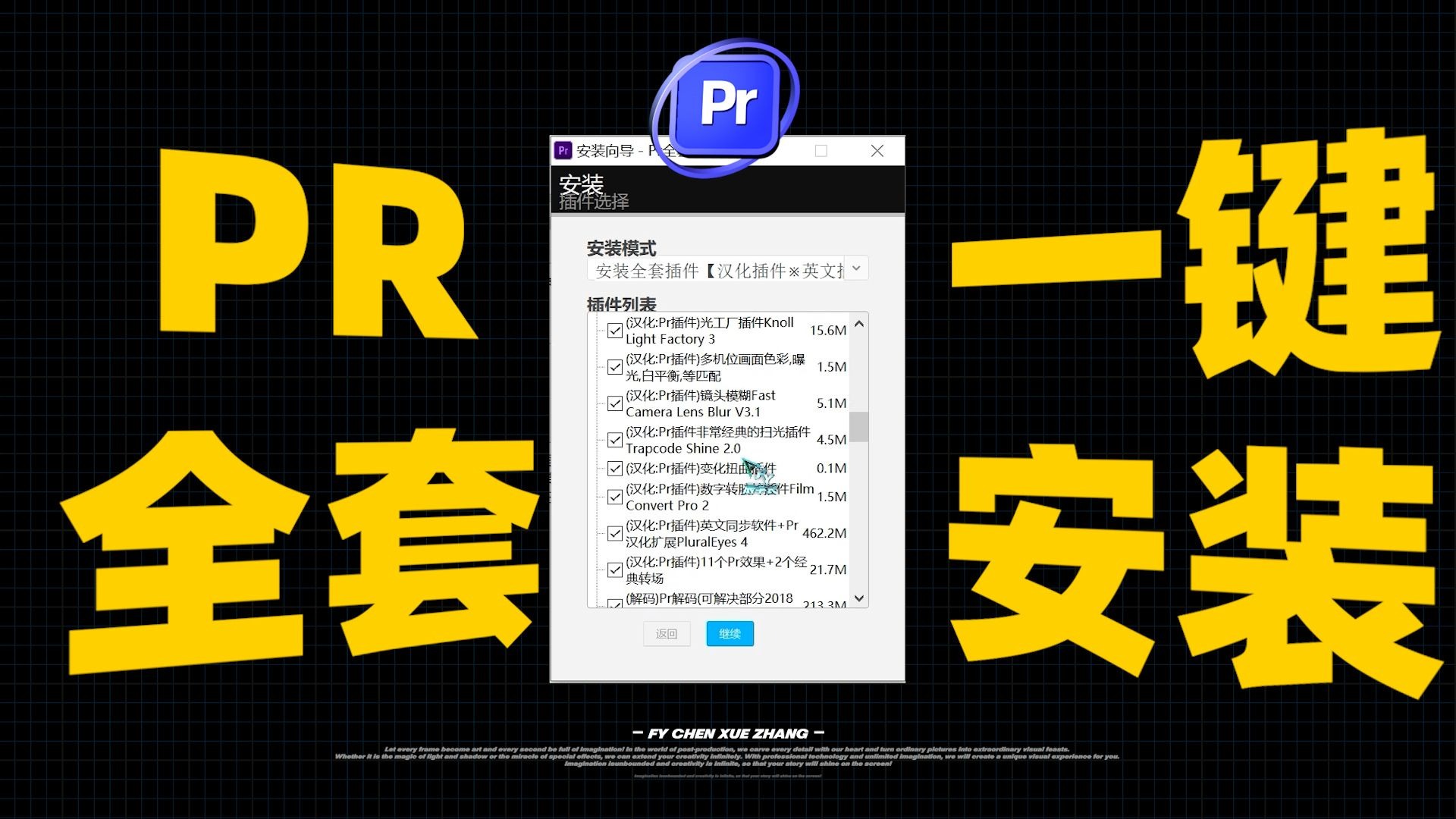Click the 安装模式 section label
Image resolution: width=1456 pixels, height=819 pixels.
[621, 248]
